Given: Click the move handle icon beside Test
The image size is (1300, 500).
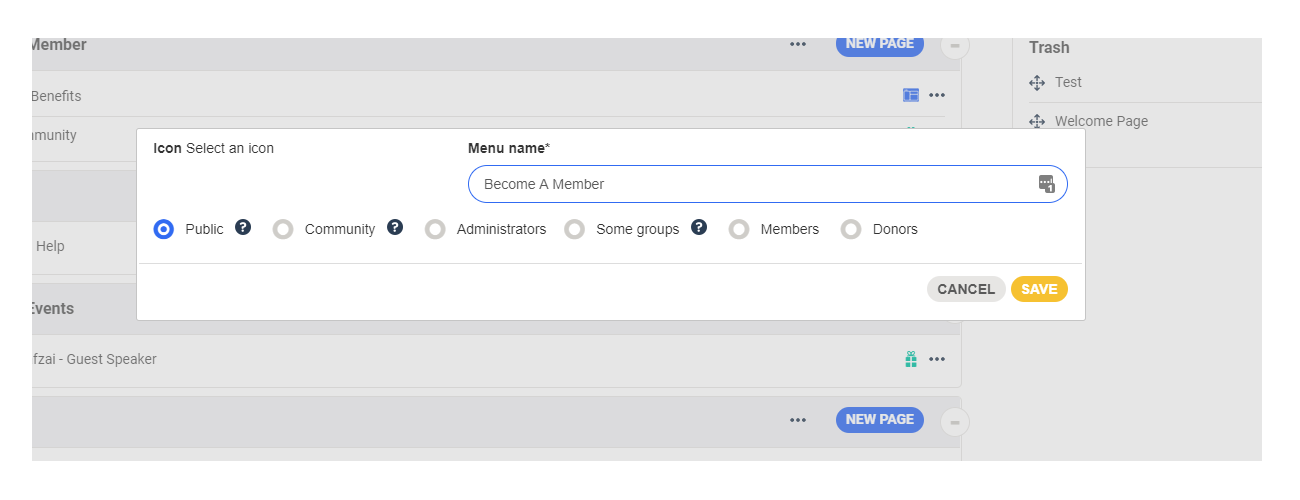Looking at the screenshot, I should click(1037, 83).
